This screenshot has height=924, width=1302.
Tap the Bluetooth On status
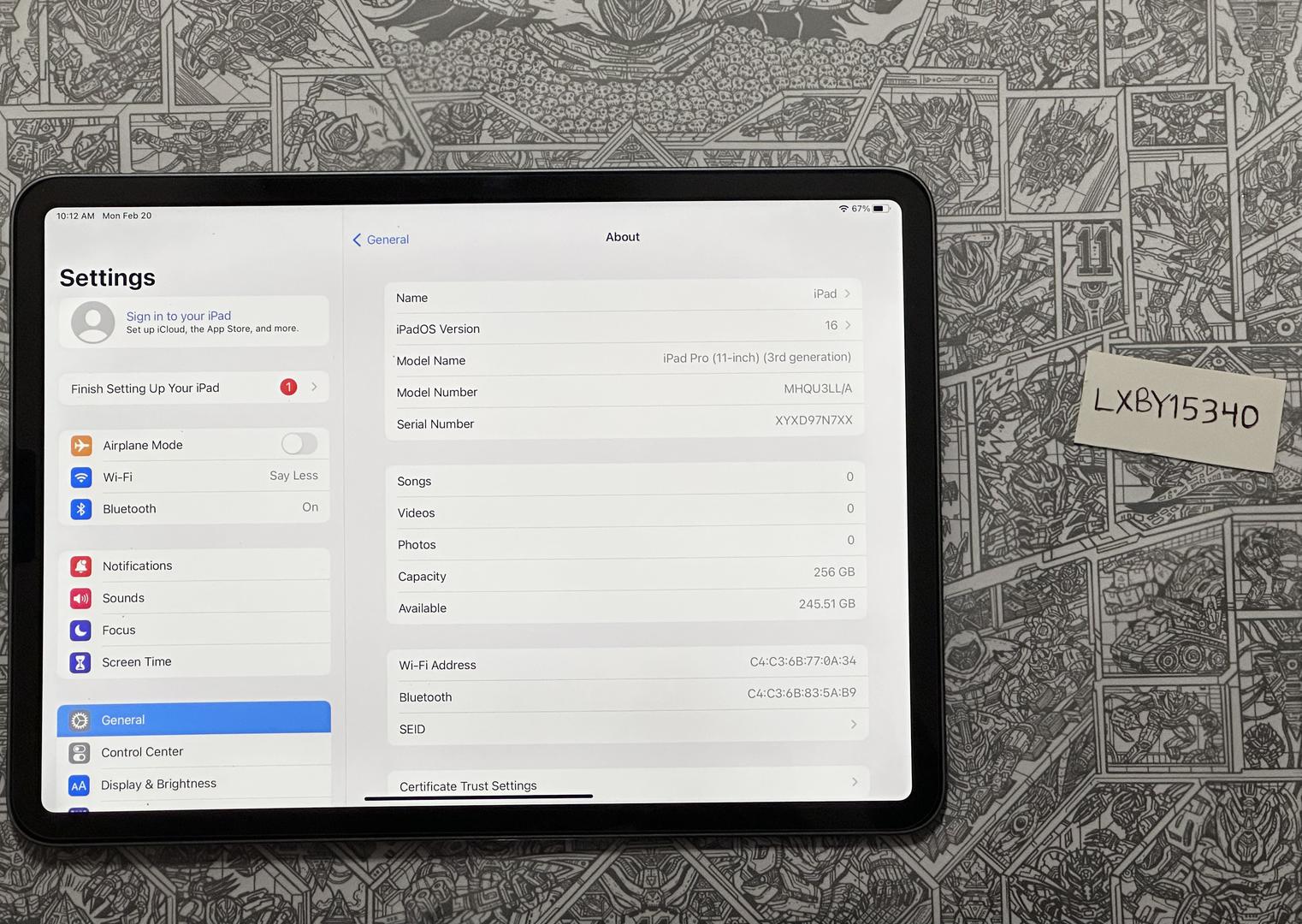pyautogui.click(x=310, y=507)
